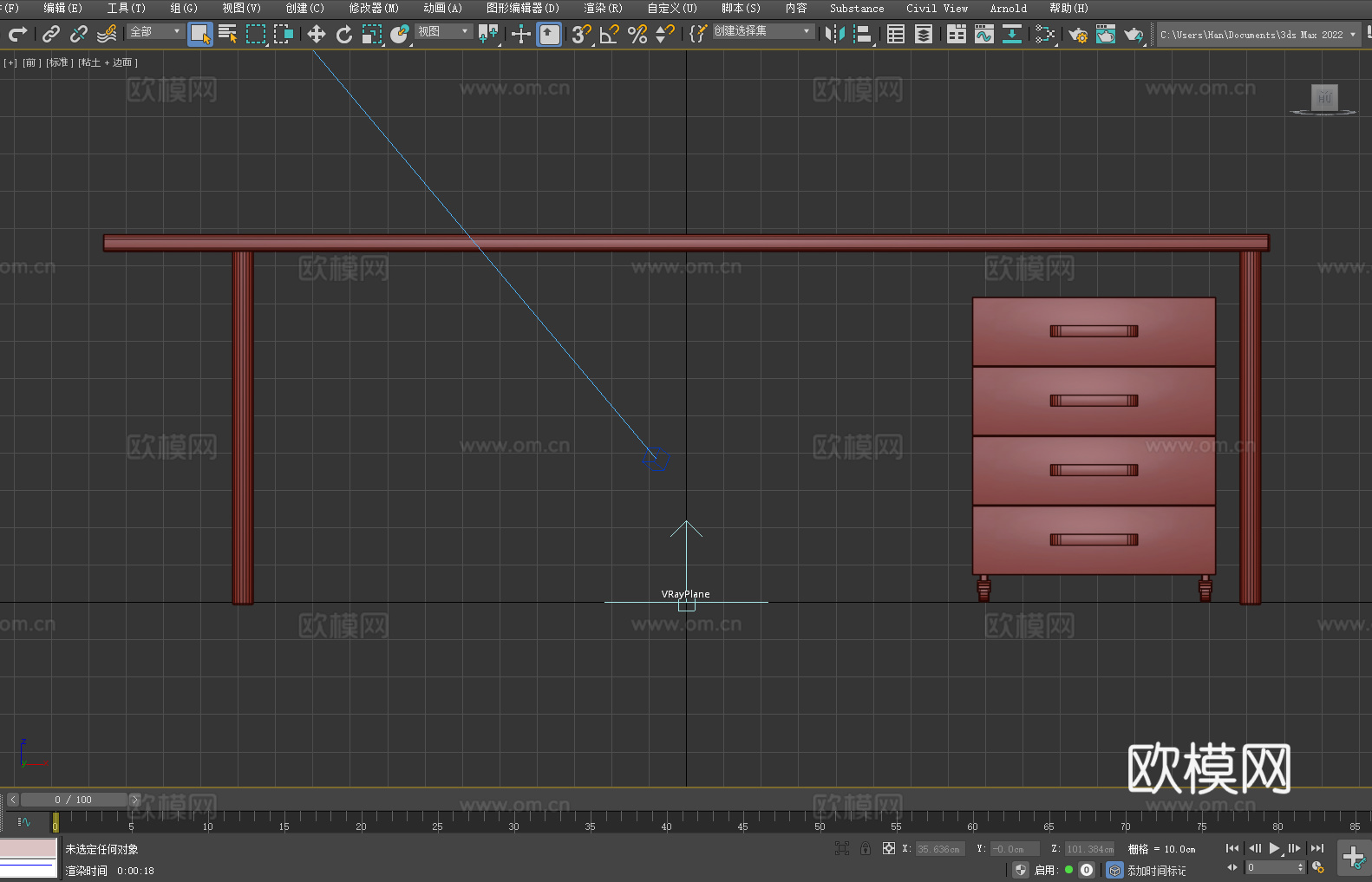The height and width of the screenshot is (882, 1372).
Task: Play the animation
Action: point(1274,848)
